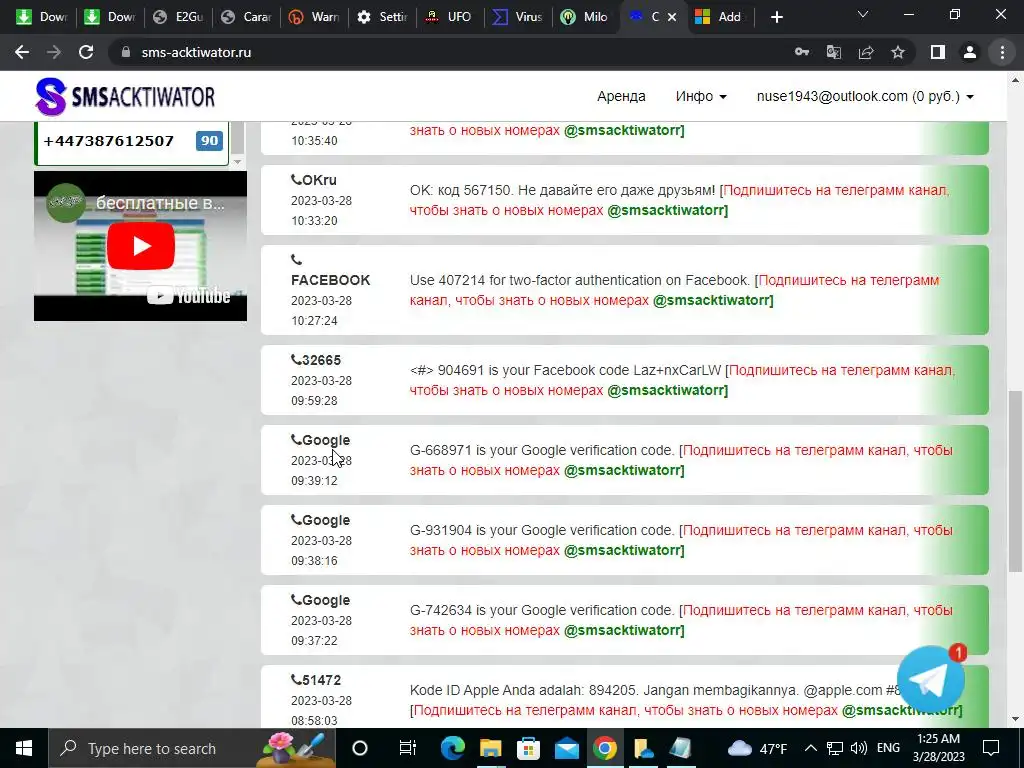Click the ENG language indicator
Screen dimensions: 1024x768
click(888, 748)
